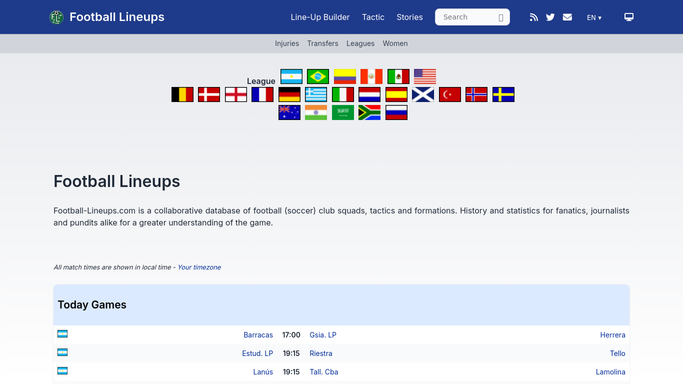Viewport: 683px width, 384px height.
Task: Navigate to the Women section
Action: click(x=395, y=44)
